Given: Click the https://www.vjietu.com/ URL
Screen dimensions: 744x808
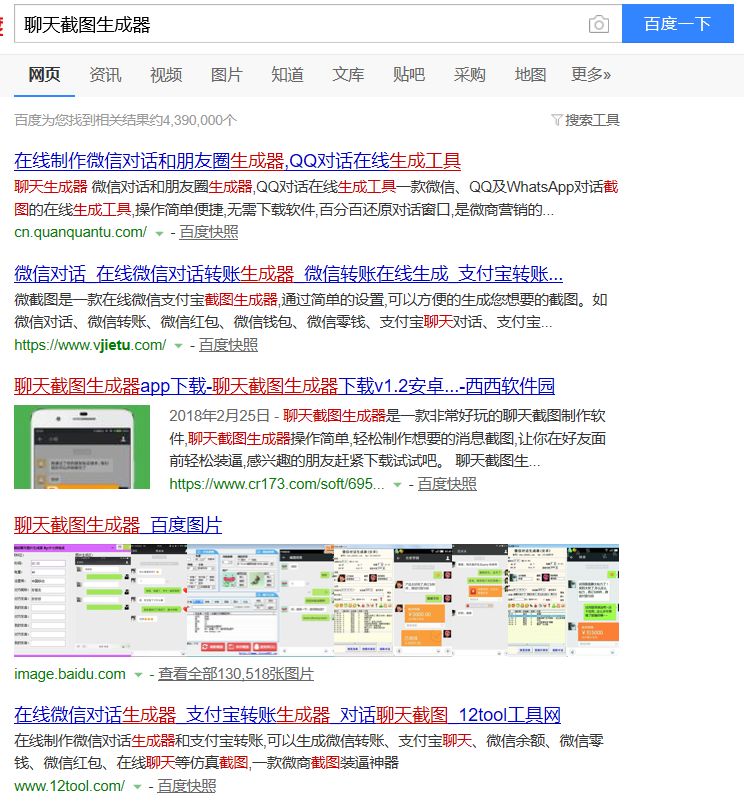Looking at the screenshot, I should click(x=90, y=345).
